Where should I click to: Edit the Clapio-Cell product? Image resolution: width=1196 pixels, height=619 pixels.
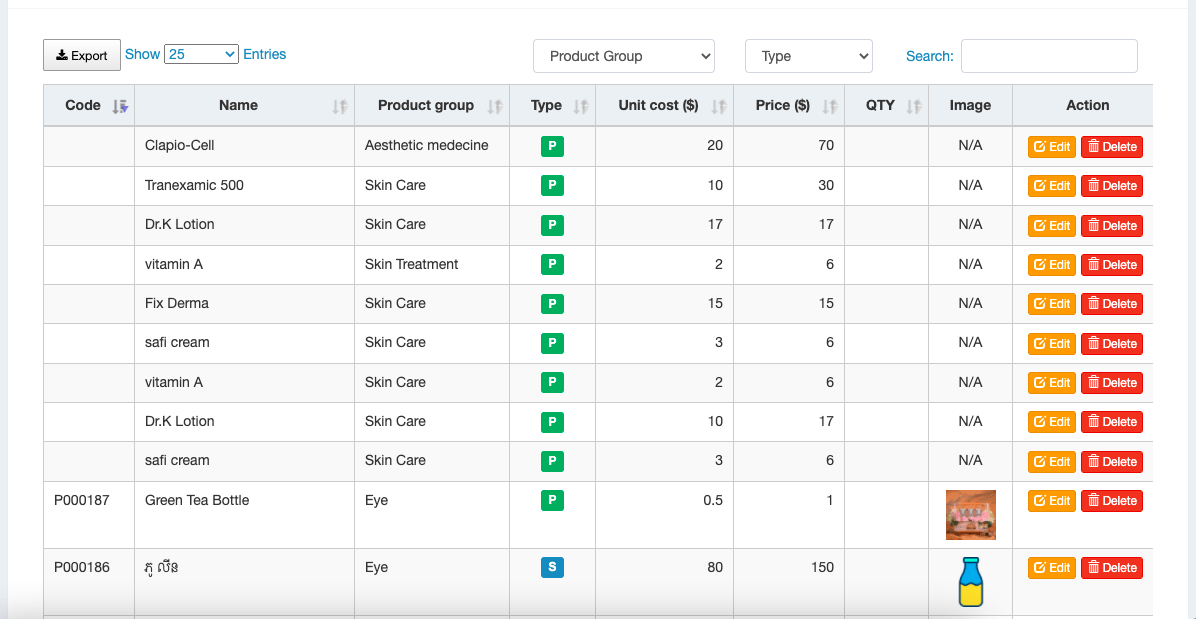pyautogui.click(x=1052, y=147)
